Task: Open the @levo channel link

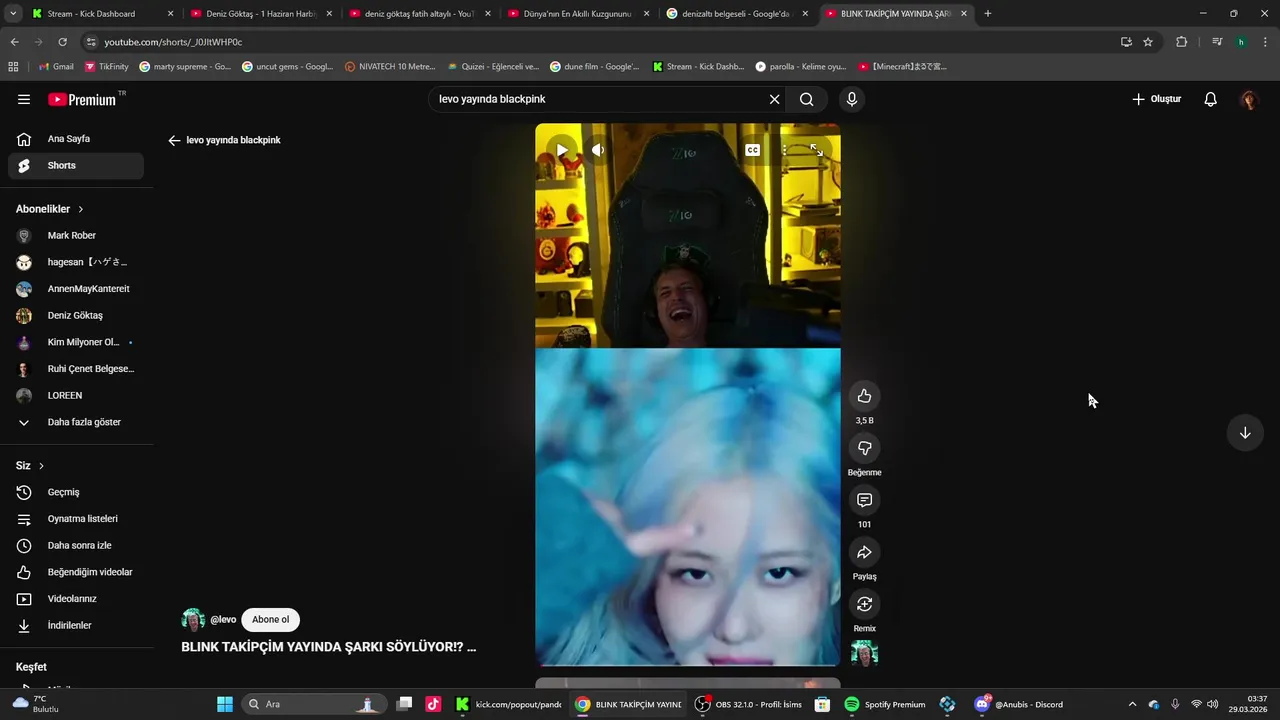Action: pos(223,620)
